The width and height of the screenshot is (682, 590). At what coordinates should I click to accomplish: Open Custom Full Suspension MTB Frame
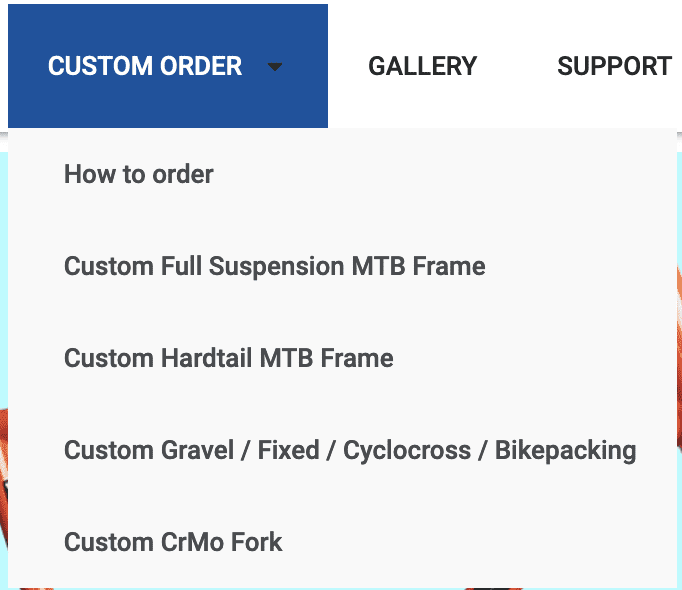[274, 267]
